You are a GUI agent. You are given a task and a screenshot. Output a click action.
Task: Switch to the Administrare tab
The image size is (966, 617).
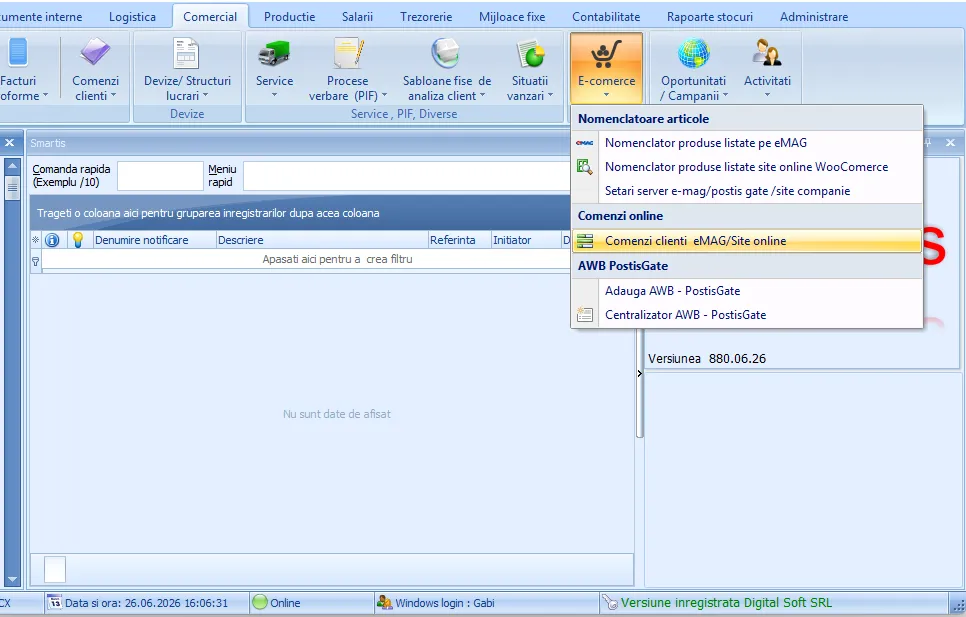coord(814,17)
